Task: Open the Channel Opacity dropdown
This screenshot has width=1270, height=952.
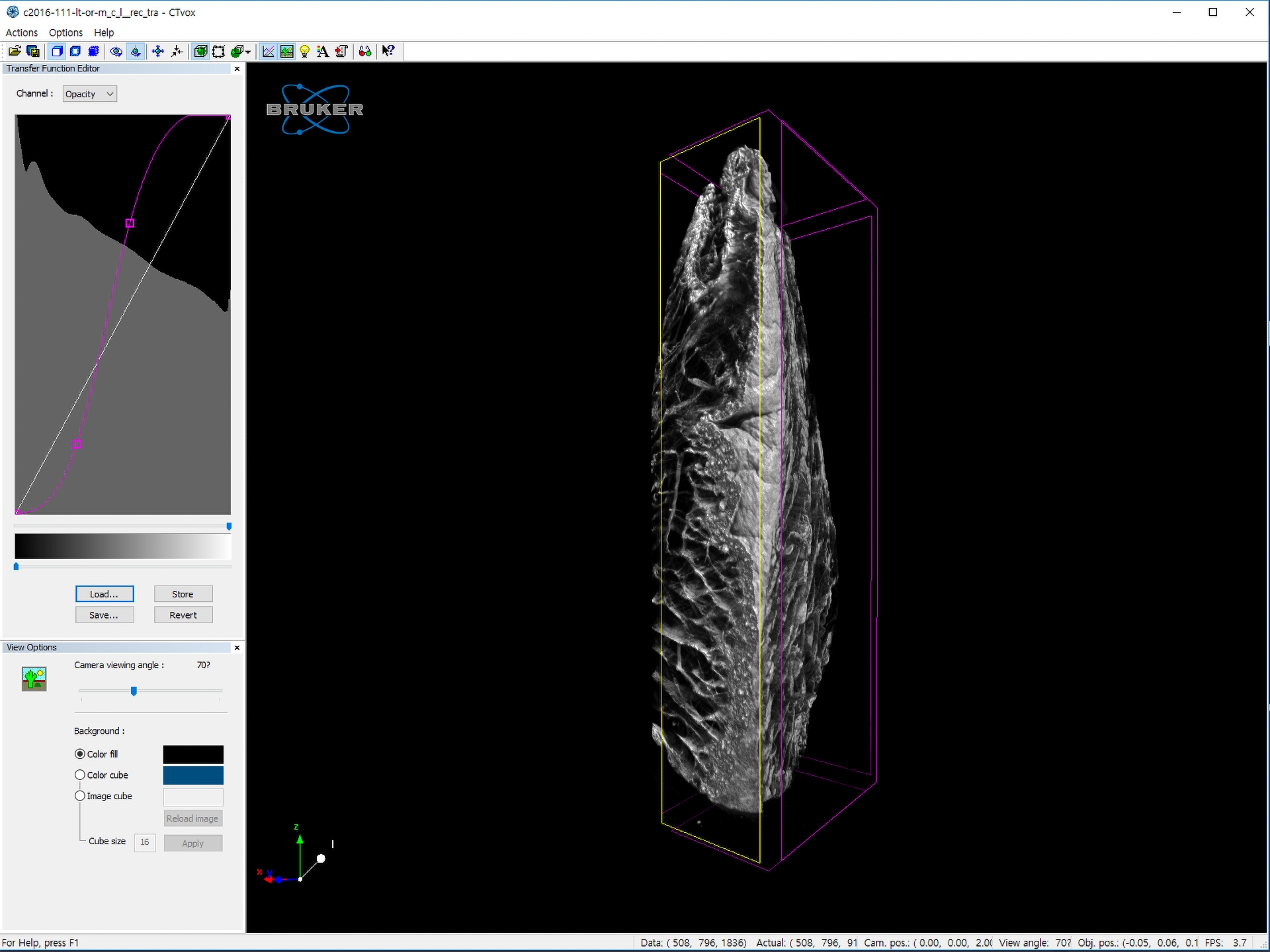Action: point(90,94)
